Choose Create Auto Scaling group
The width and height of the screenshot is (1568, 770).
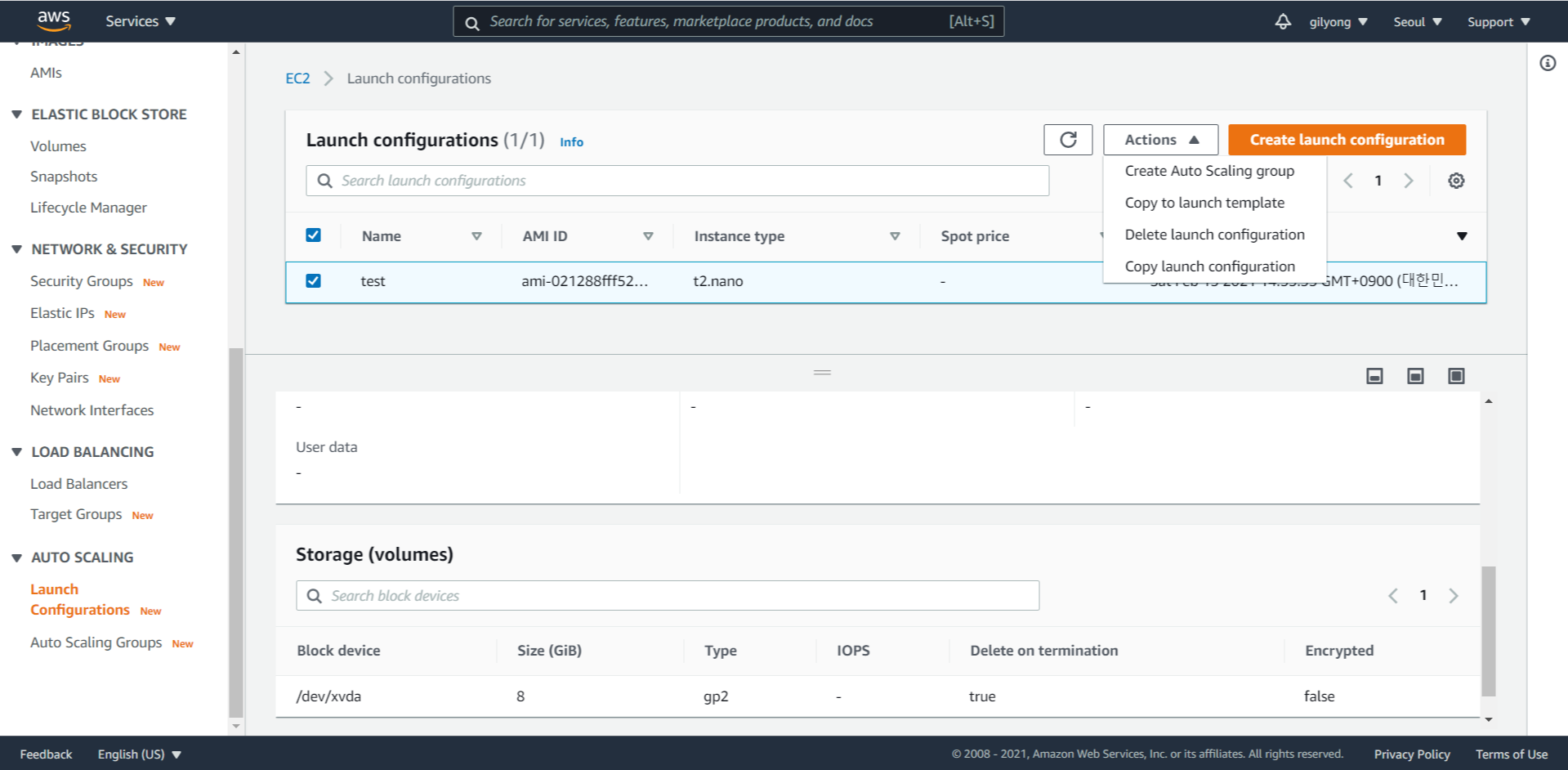point(1209,171)
